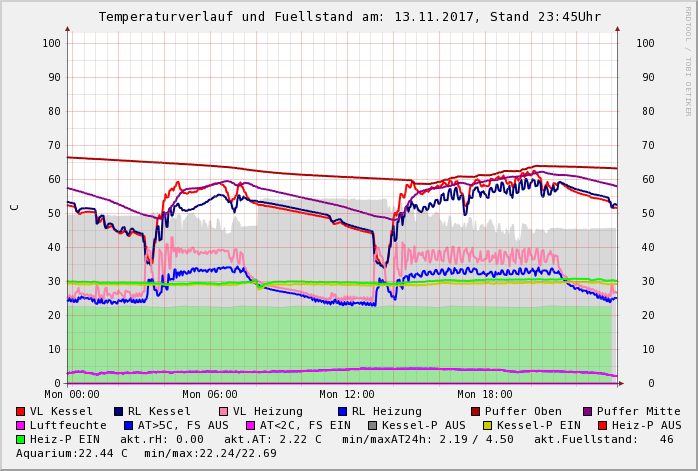
Task: Click the AT>5C, FS AUS legend swatch
Action: (128, 425)
